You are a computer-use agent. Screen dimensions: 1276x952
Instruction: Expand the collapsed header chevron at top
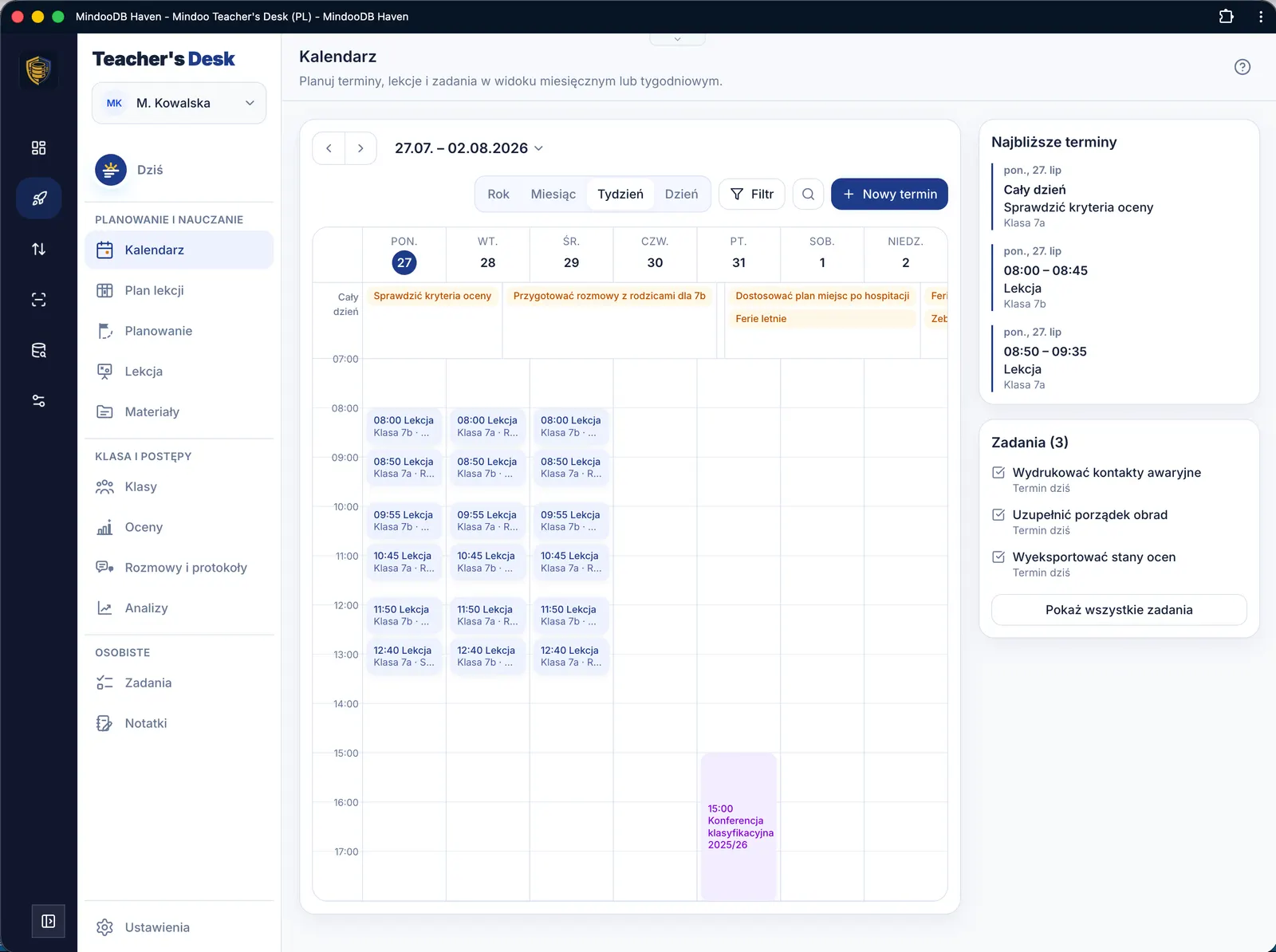coord(677,39)
